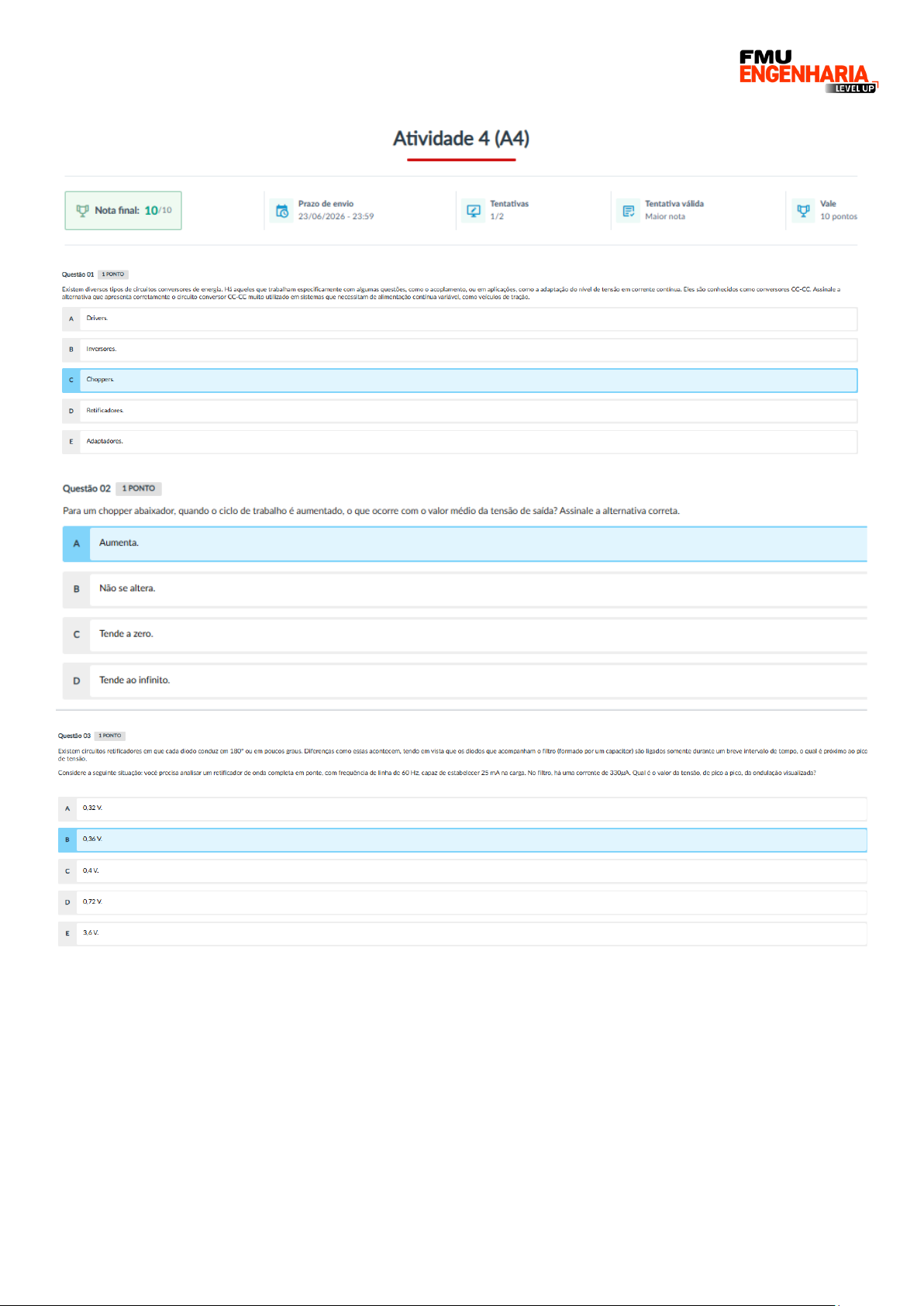Click the 1 PONTO badge of Questão 01
This screenshot has height=1306, width=924.
(113, 274)
